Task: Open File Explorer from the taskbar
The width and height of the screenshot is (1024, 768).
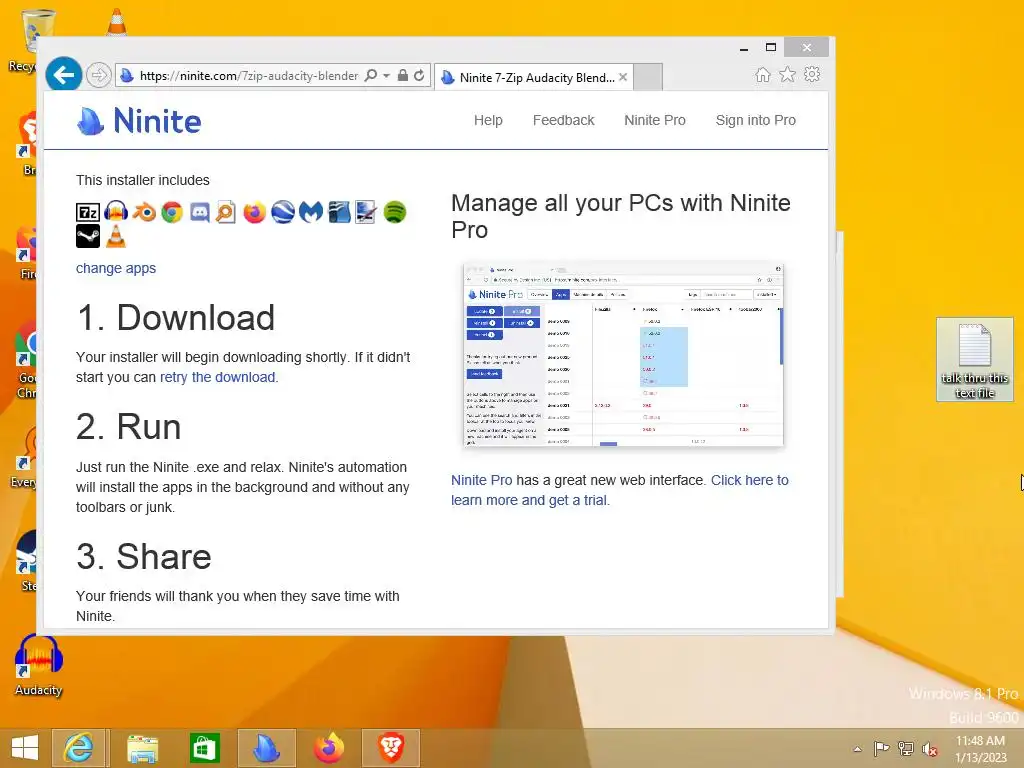Action: coord(142,748)
